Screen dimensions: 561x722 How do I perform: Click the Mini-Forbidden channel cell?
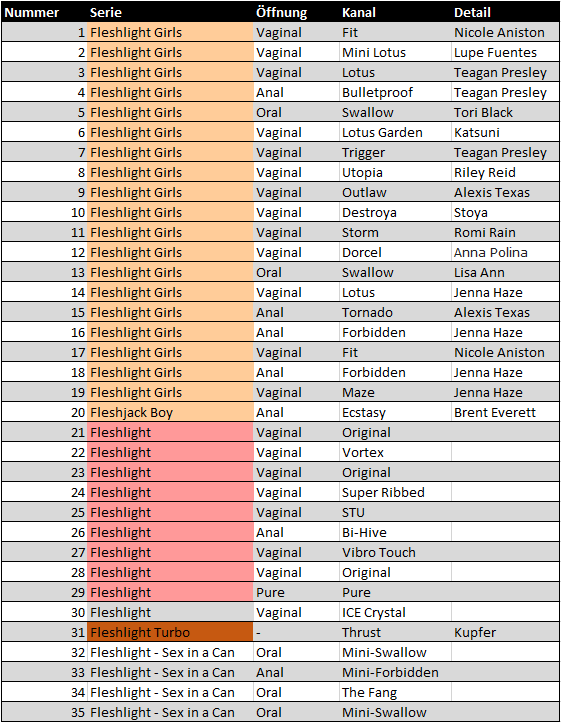395,672
